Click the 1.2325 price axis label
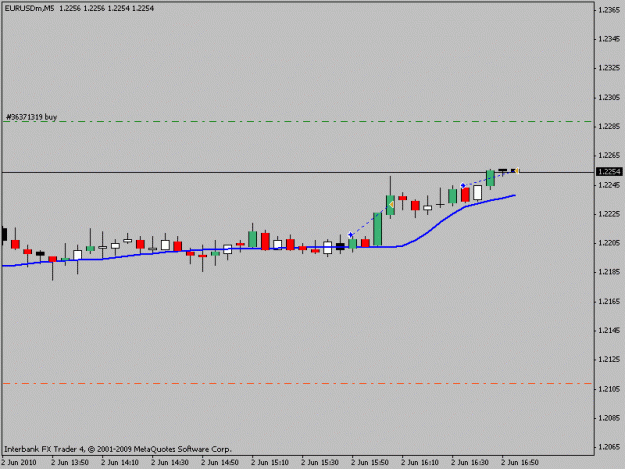This screenshot has height=469, width=625. point(609,68)
